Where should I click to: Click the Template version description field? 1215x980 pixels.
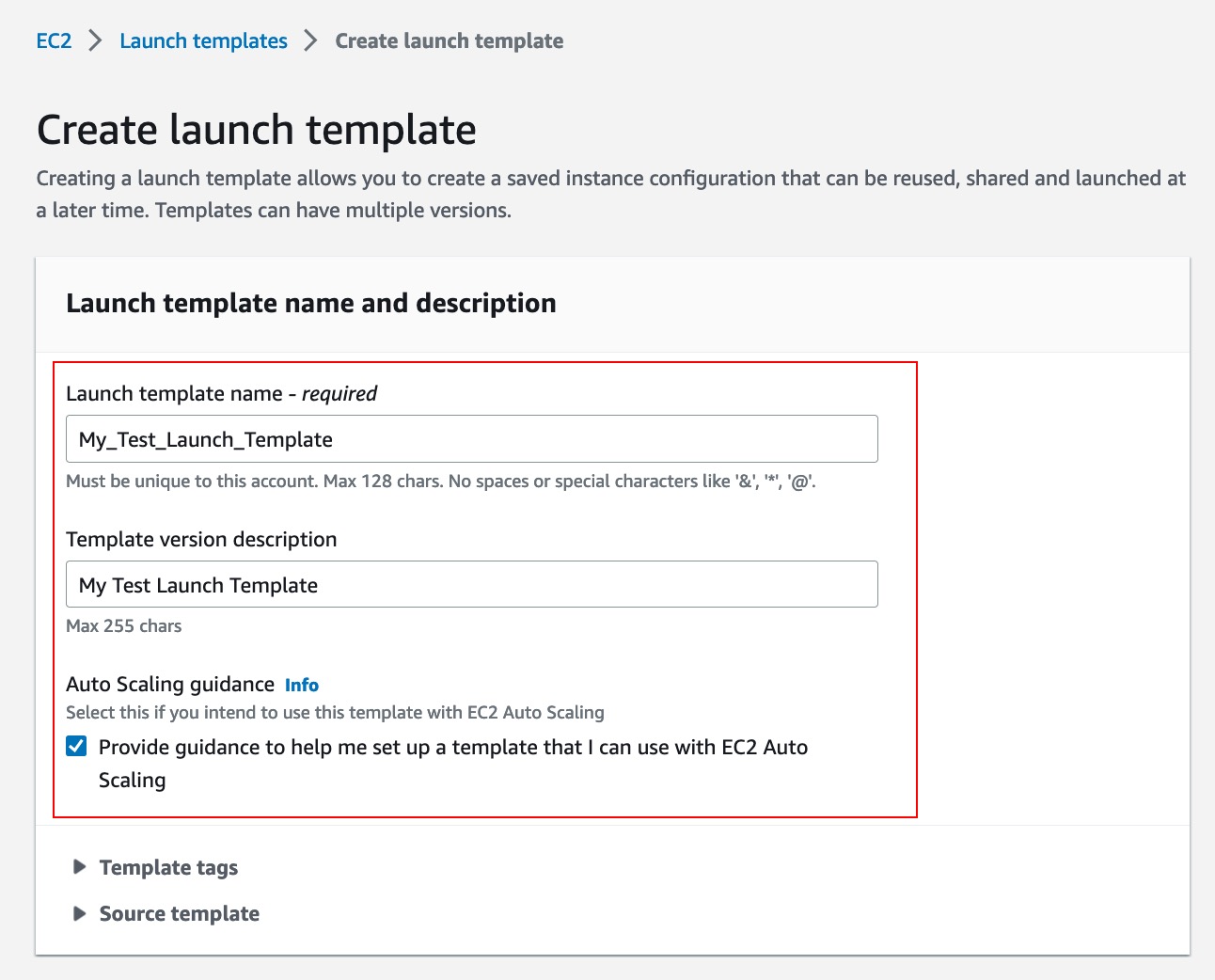tap(472, 585)
